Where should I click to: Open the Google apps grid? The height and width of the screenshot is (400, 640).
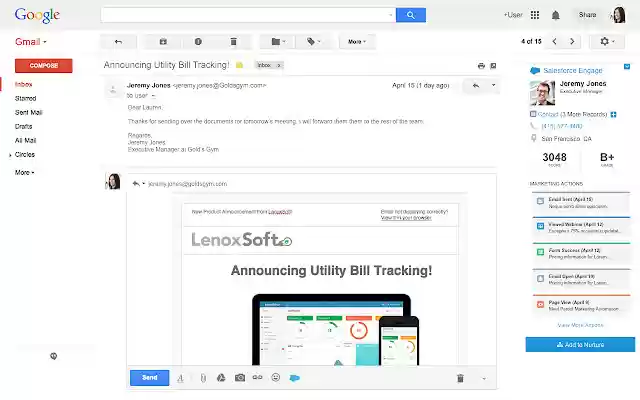tap(535, 15)
